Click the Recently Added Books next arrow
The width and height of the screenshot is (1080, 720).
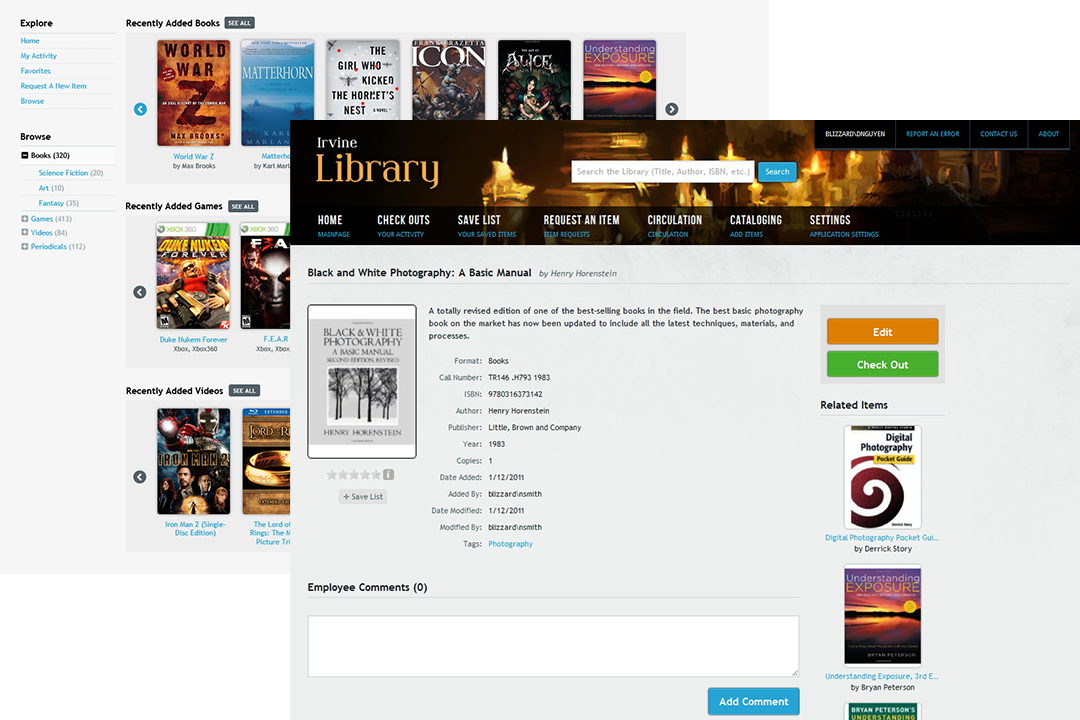tap(672, 109)
